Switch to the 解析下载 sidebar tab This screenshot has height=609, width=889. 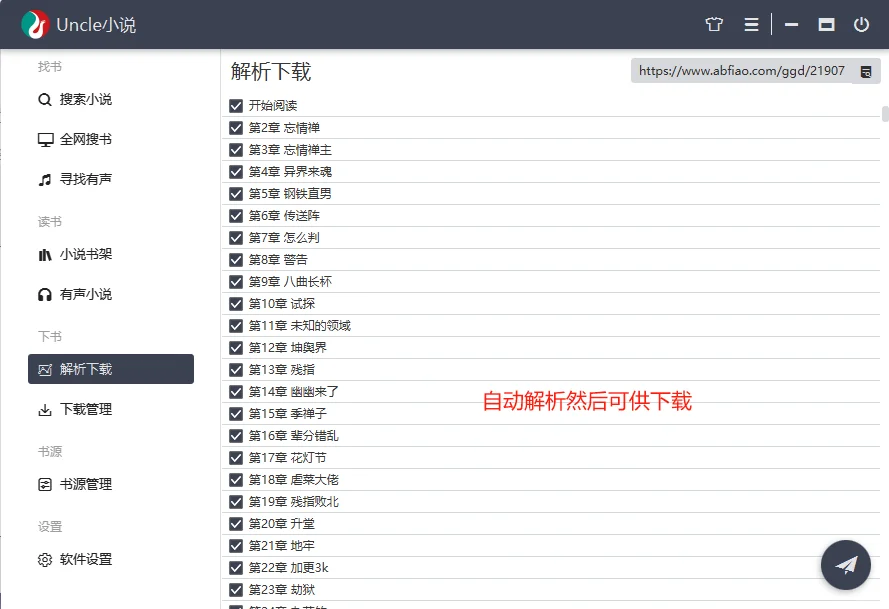pyautogui.click(x=110, y=369)
